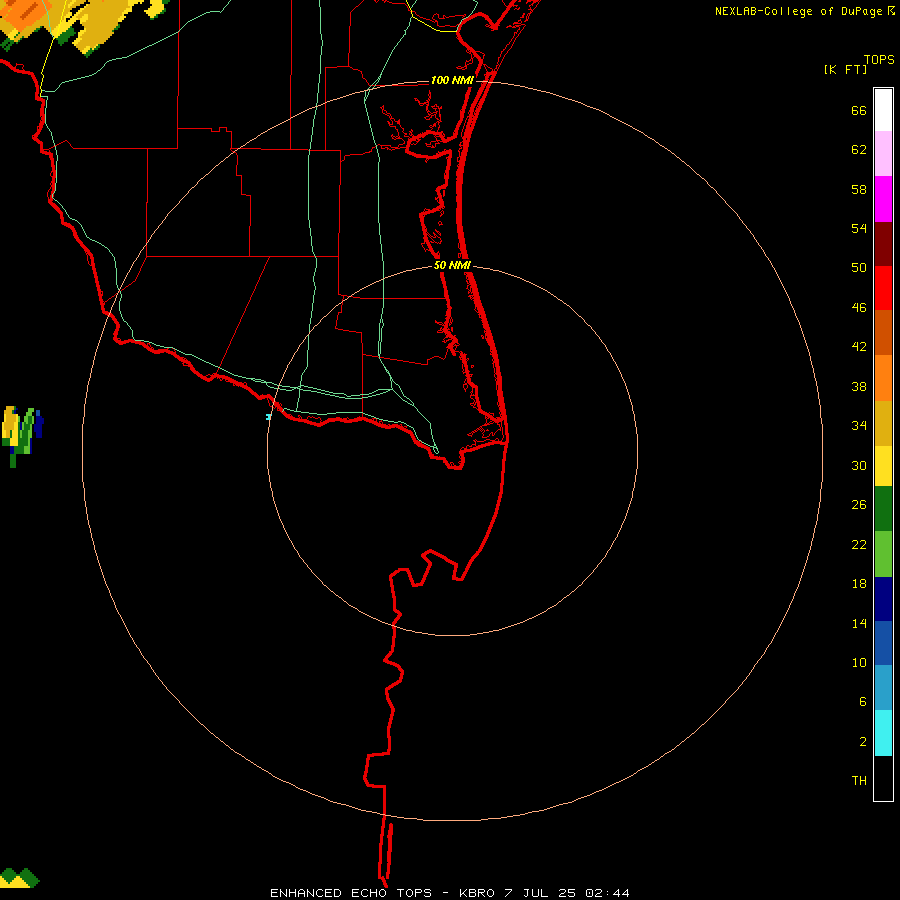Click the 58 legend value
The width and height of the screenshot is (900, 900).
[859, 189]
